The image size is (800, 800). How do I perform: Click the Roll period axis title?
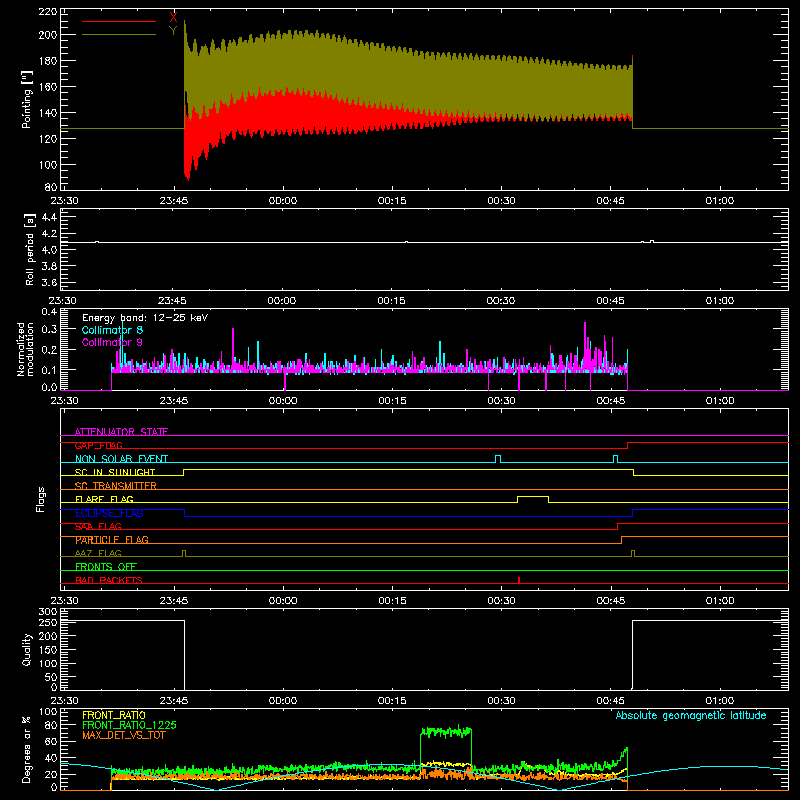tap(29, 249)
